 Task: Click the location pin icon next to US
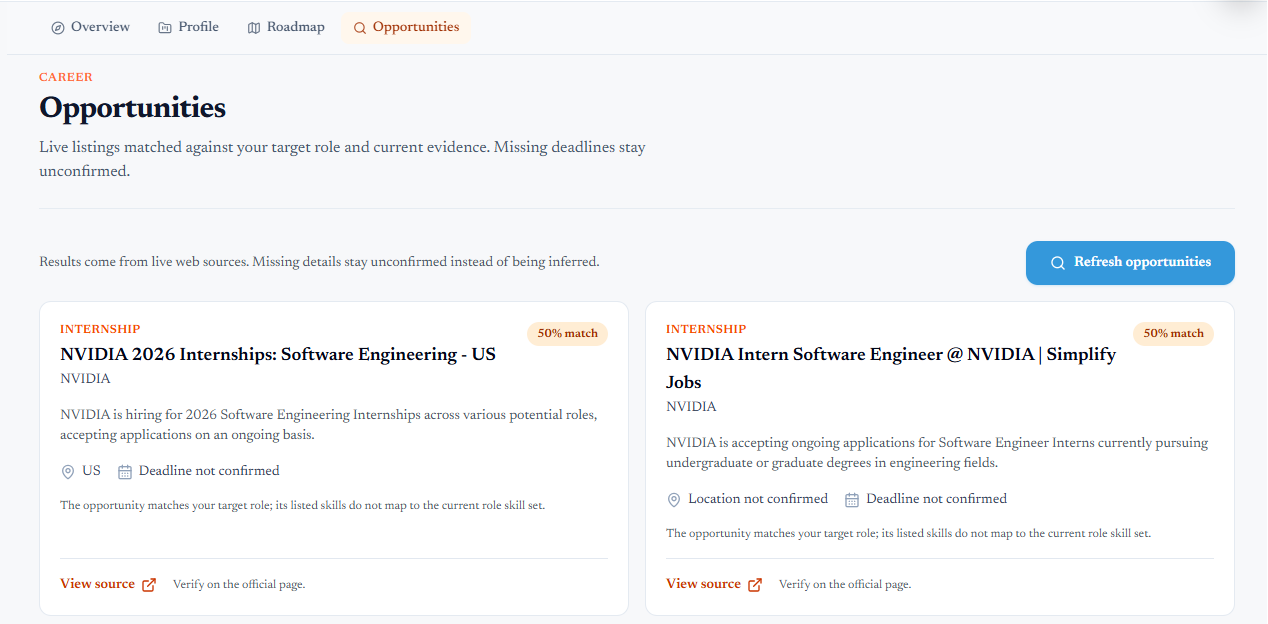pos(68,472)
